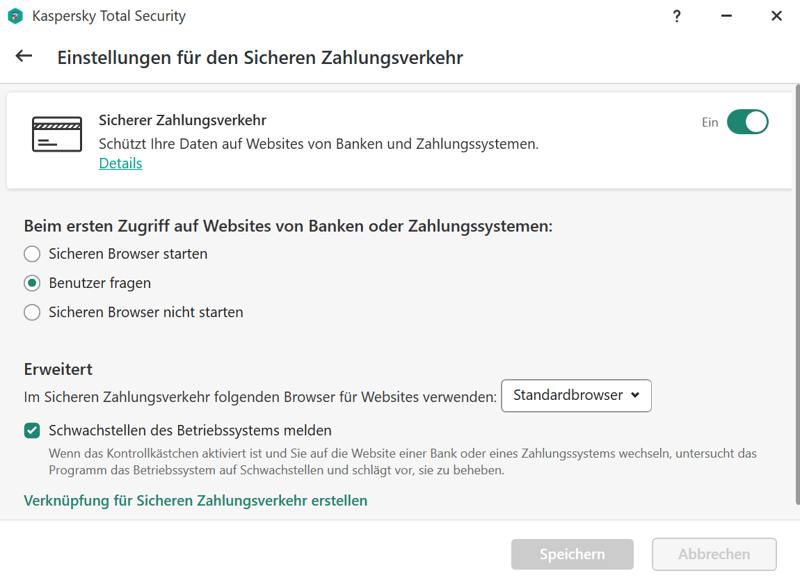Click the credit card Safe Money icon
Screen dimensions: 800x587
tap(57, 134)
